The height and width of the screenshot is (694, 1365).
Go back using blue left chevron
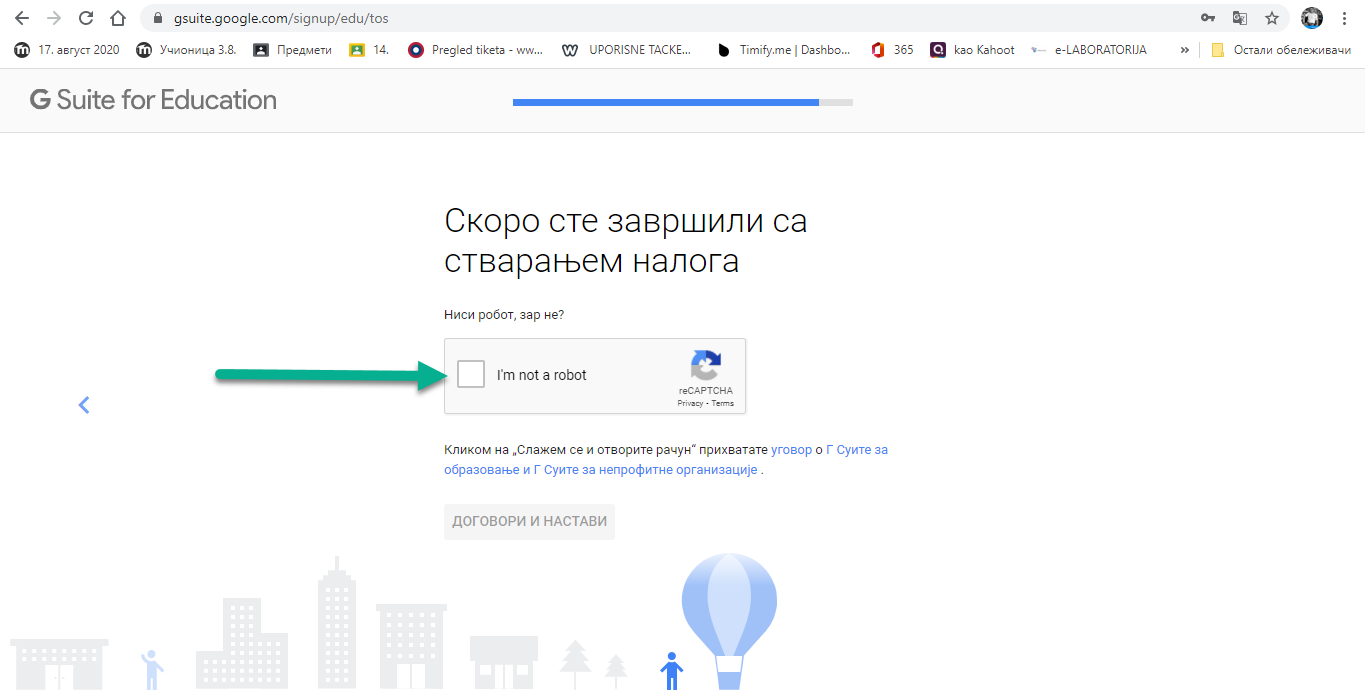84,405
